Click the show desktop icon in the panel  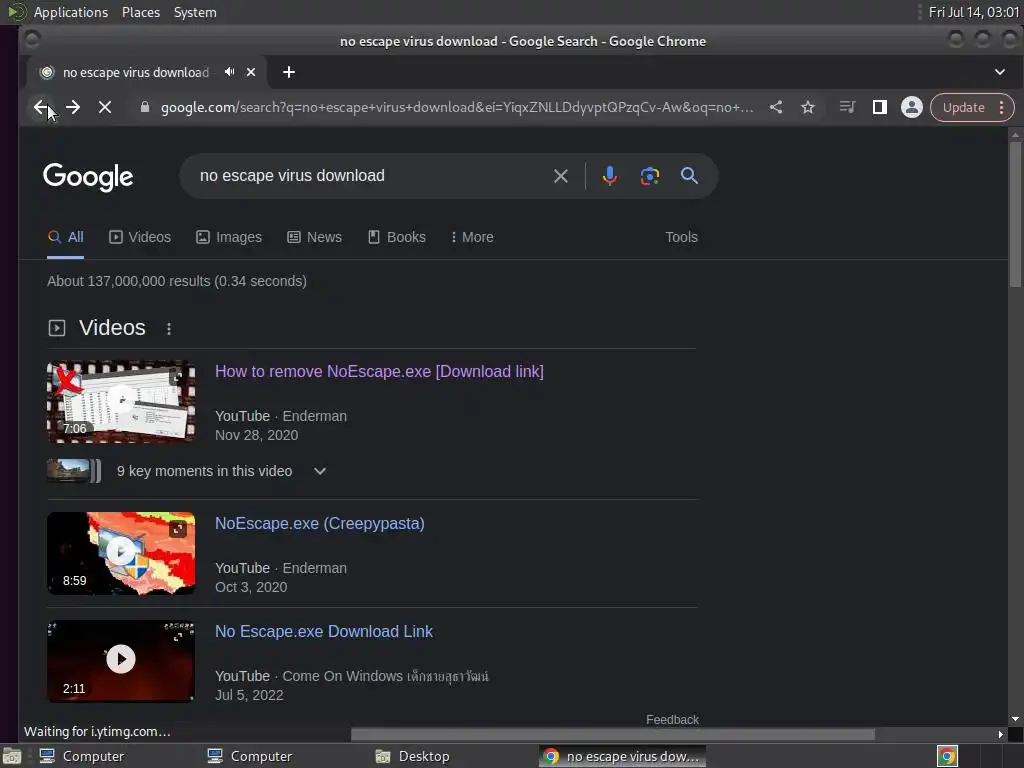pos(12,756)
